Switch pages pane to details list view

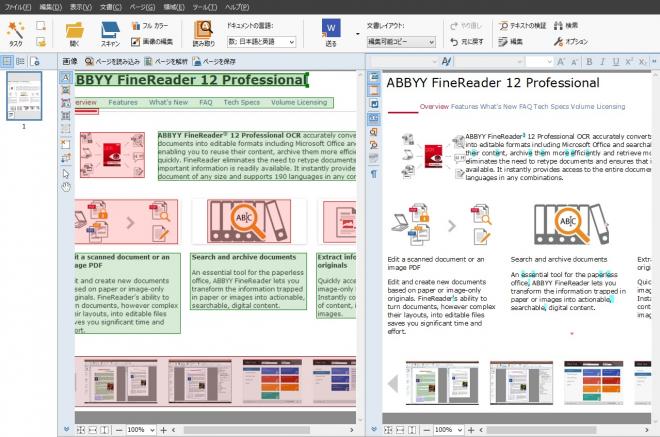[20, 61]
